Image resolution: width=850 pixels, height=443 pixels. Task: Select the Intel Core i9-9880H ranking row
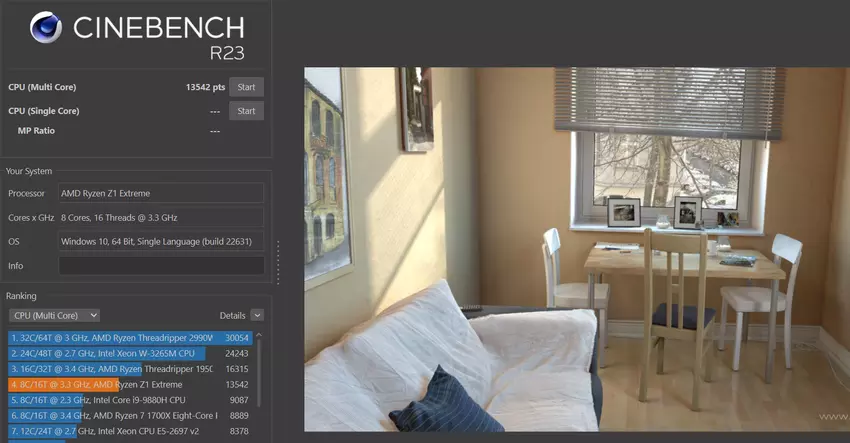pos(130,400)
